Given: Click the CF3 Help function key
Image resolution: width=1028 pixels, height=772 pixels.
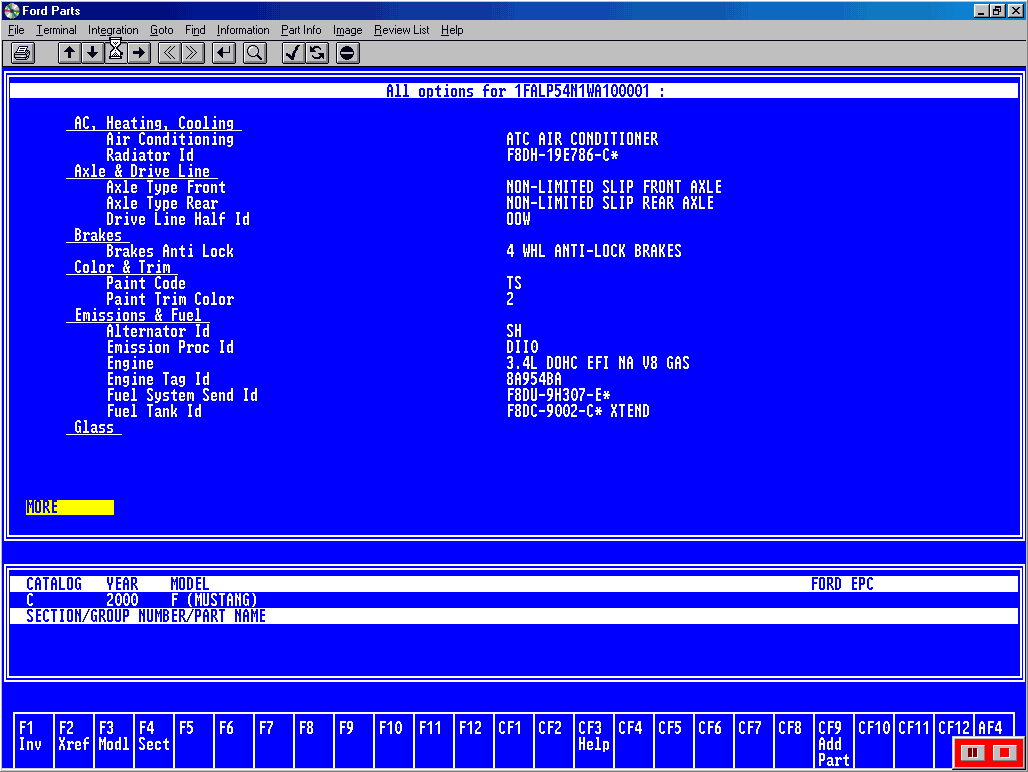Looking at the screenshot, I should (594, 740).
